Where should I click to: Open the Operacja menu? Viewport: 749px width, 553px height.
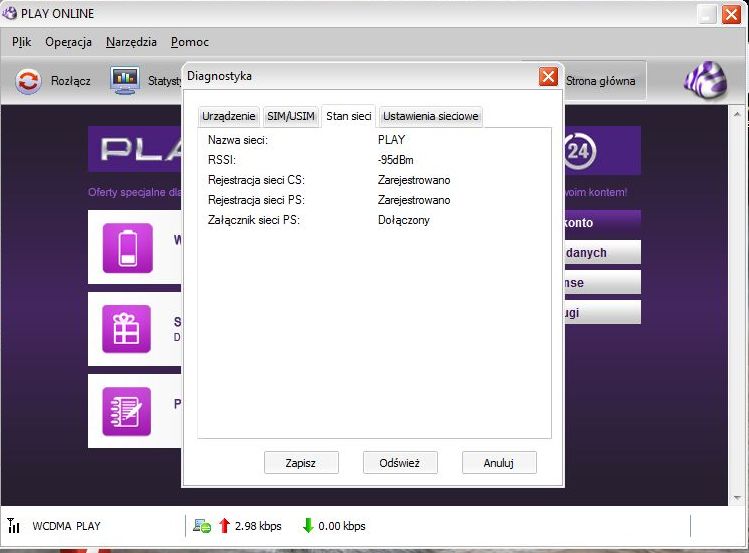point(68,42)
